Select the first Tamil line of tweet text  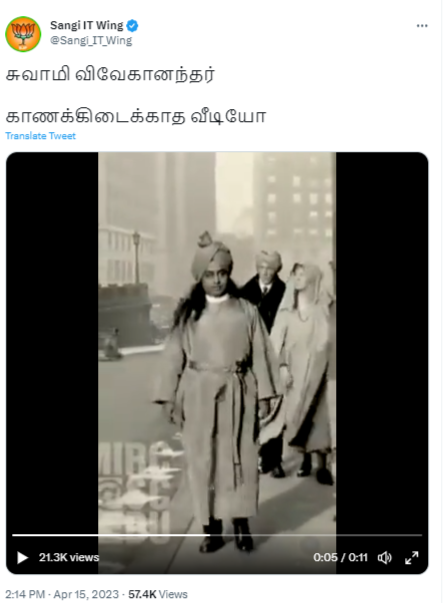point(110,74)
